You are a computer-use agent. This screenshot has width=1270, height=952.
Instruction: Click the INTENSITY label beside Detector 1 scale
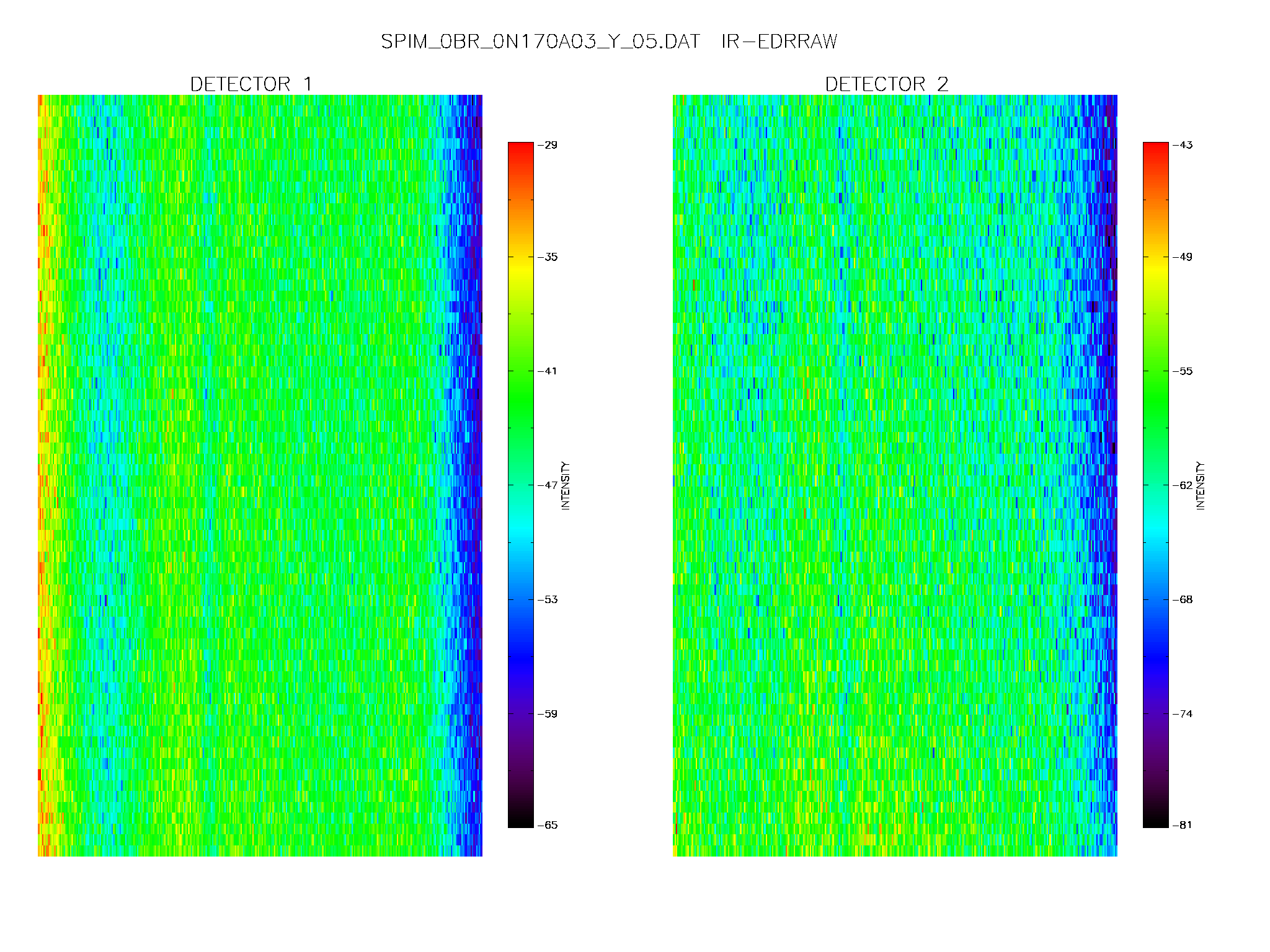(x=566, y=485)
